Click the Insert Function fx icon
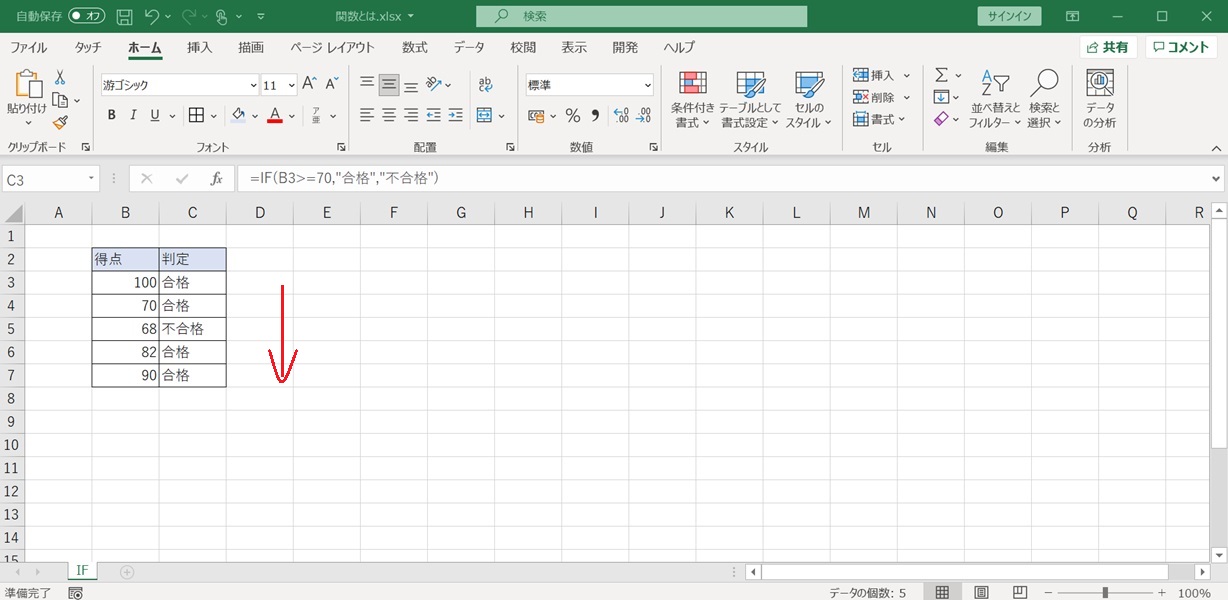Image resolution: width=1228 pixels, height=604 pixels. pyautogui.click(x=216, y=179)
